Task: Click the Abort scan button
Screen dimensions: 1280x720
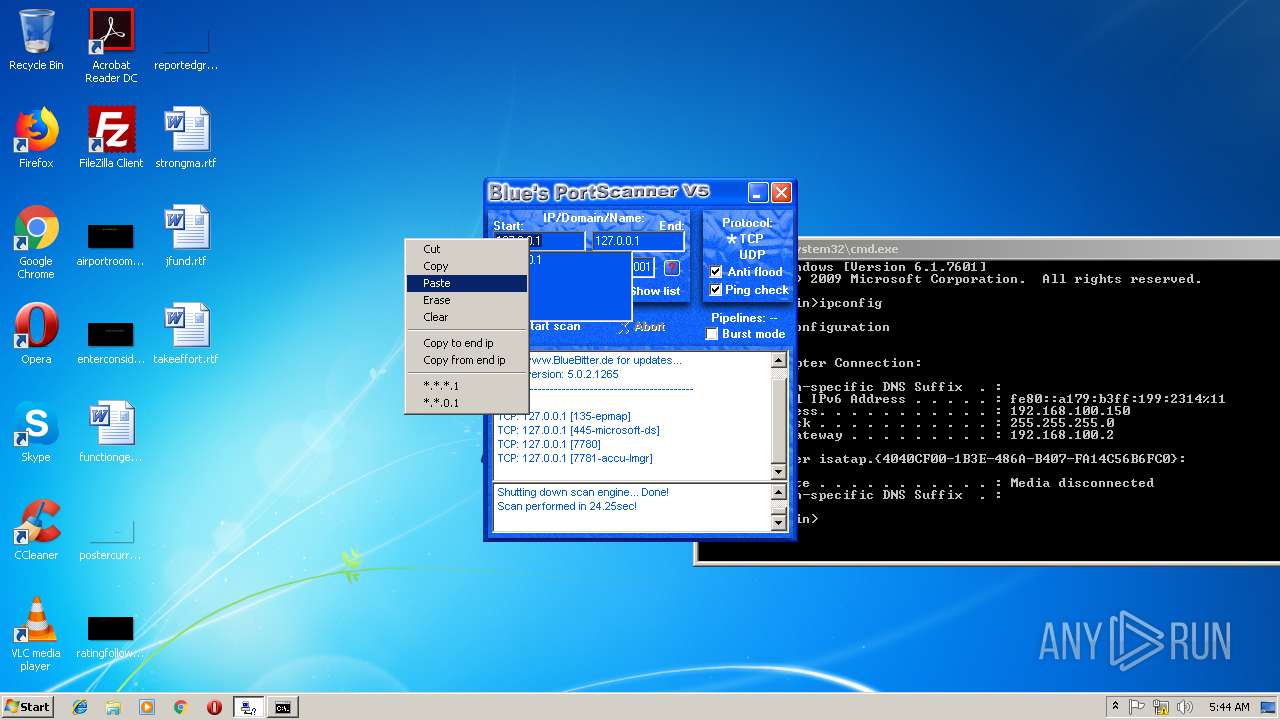Action: tap(642, 327)
